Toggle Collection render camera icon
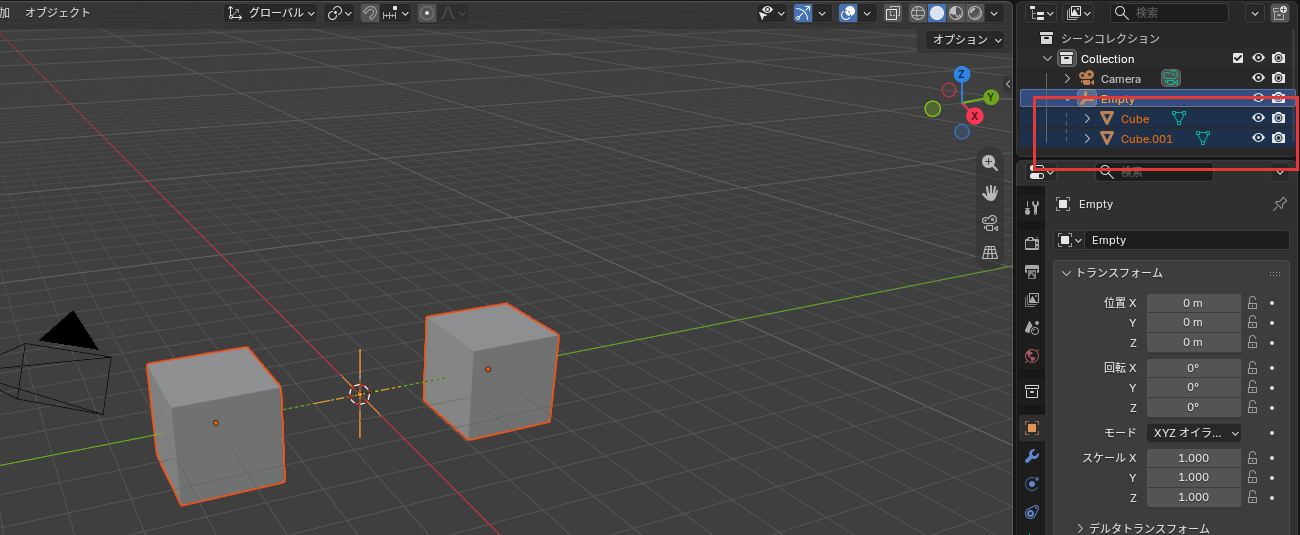This screenshot has width=1300, height=535. coord(1278,58)
